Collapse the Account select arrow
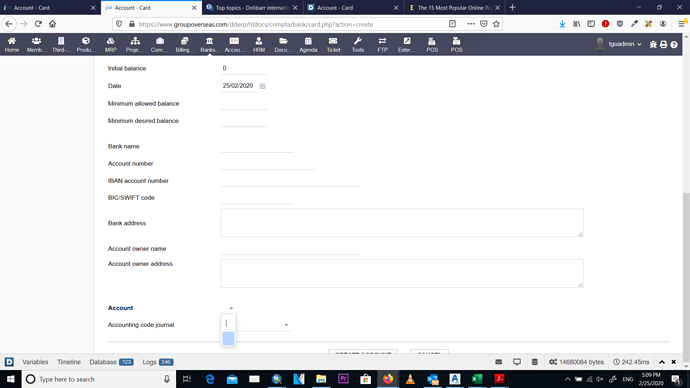 (x=231, y=308)
